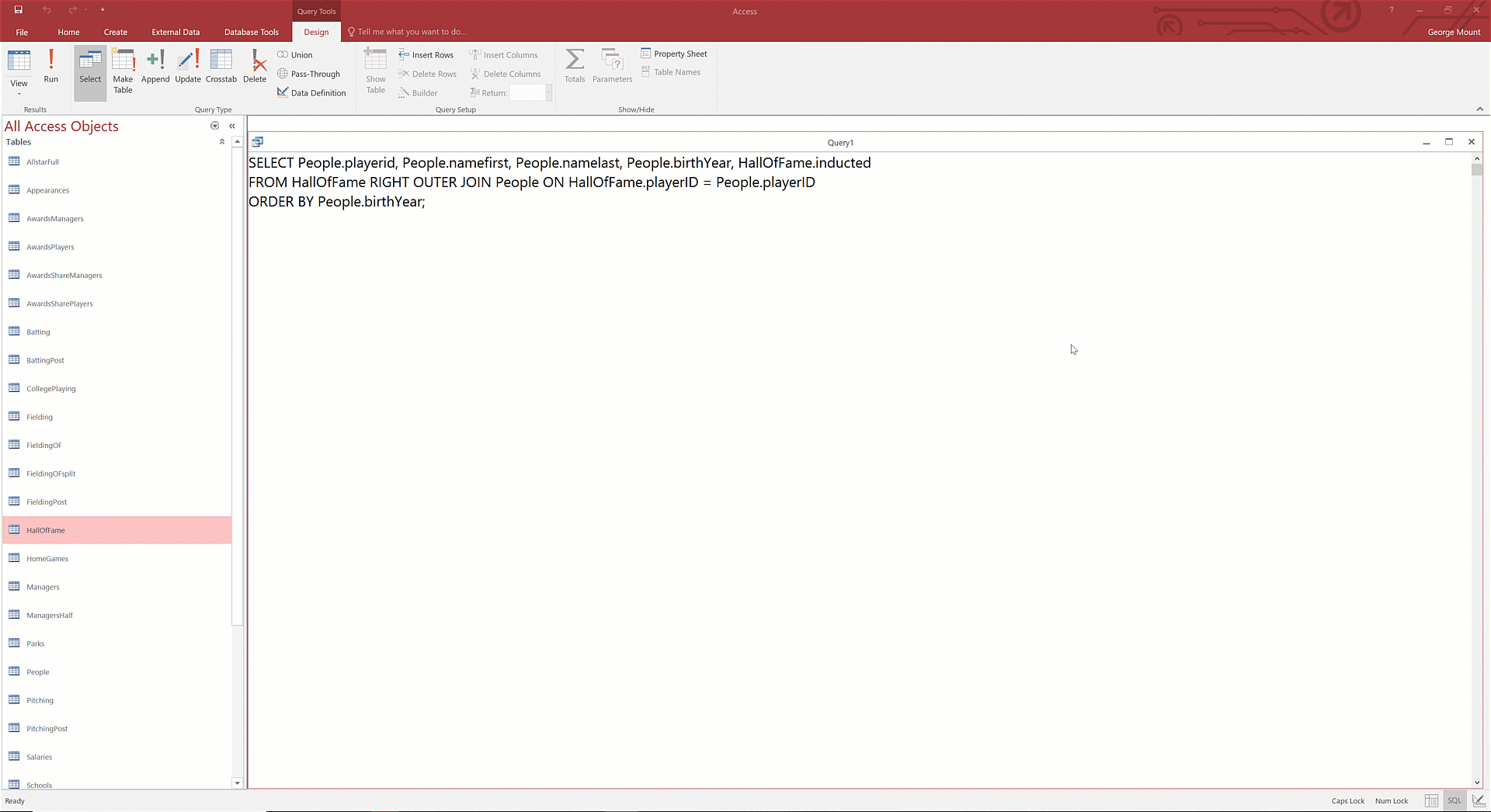Open the AllstarFull table
The height and width of the screenshot is (812, 1491).
coord(118,162)
